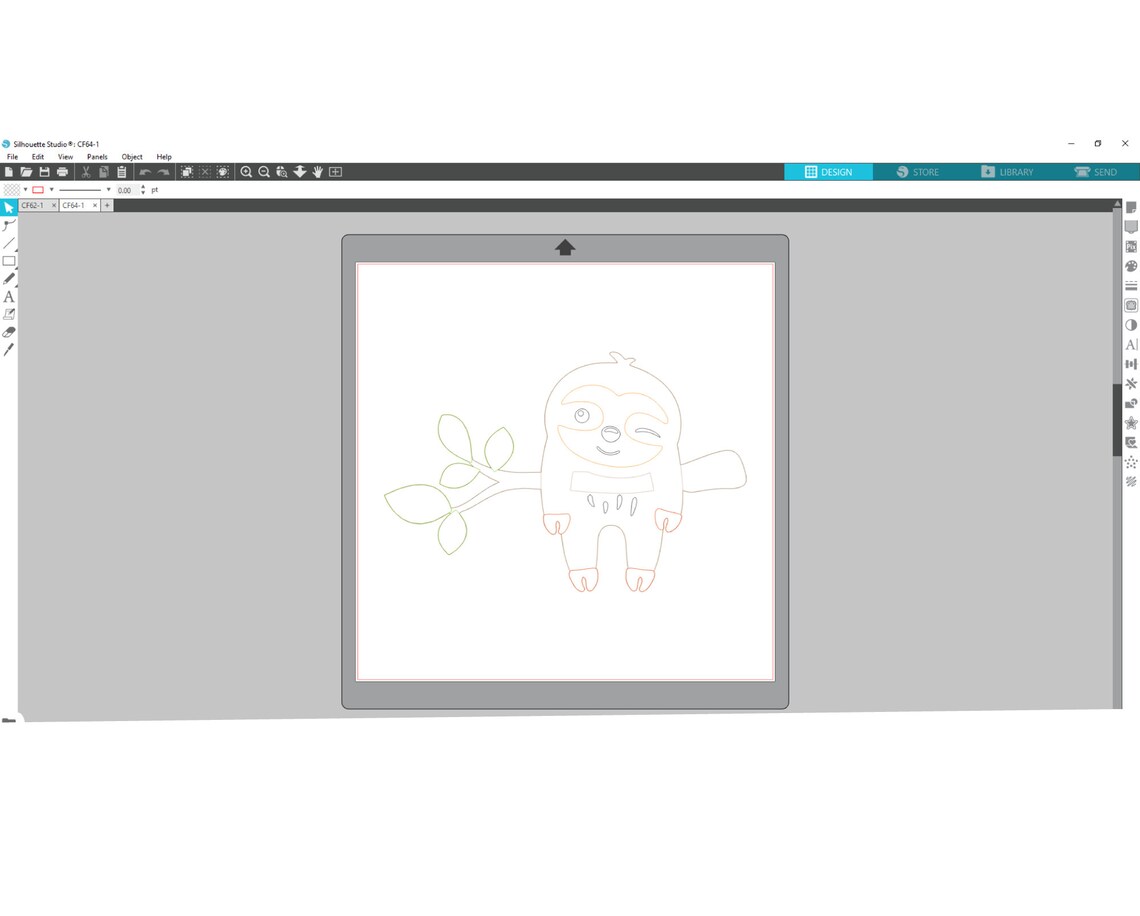Redo the last action
The height and width of the screenshot is (916, 1140).
tap(163, 172)
